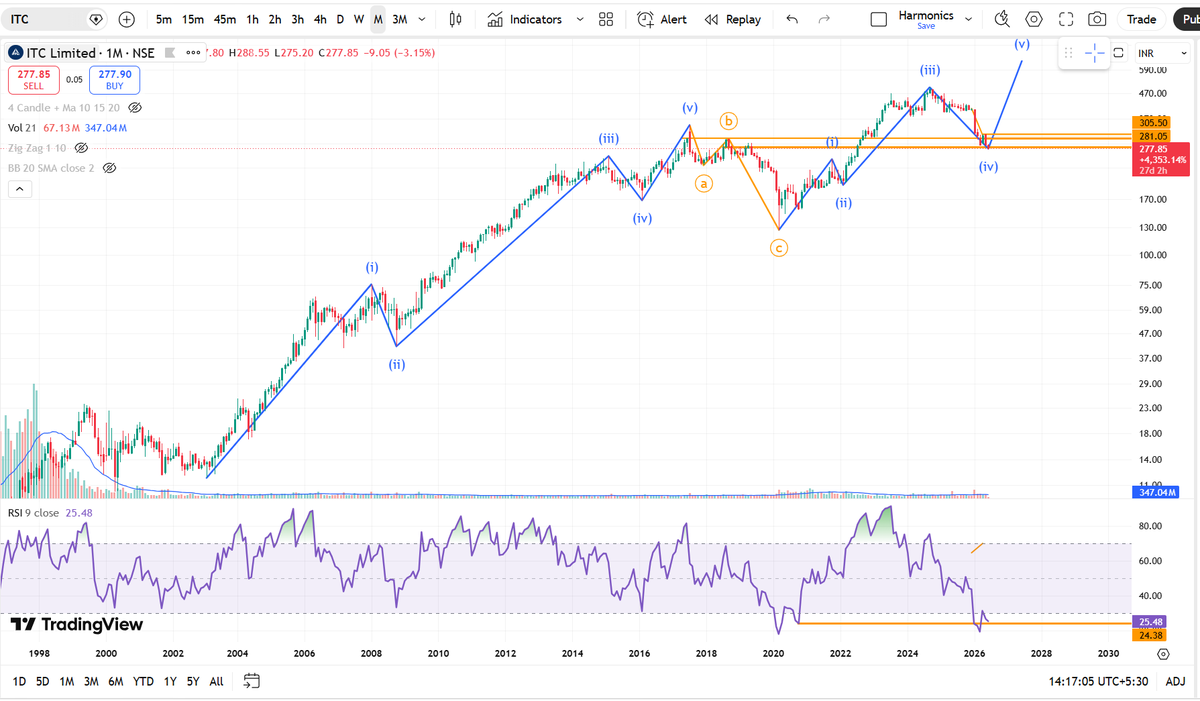Save the Harmonics layout
Viewport: 1200px width, 701px height.
(926, 27)
